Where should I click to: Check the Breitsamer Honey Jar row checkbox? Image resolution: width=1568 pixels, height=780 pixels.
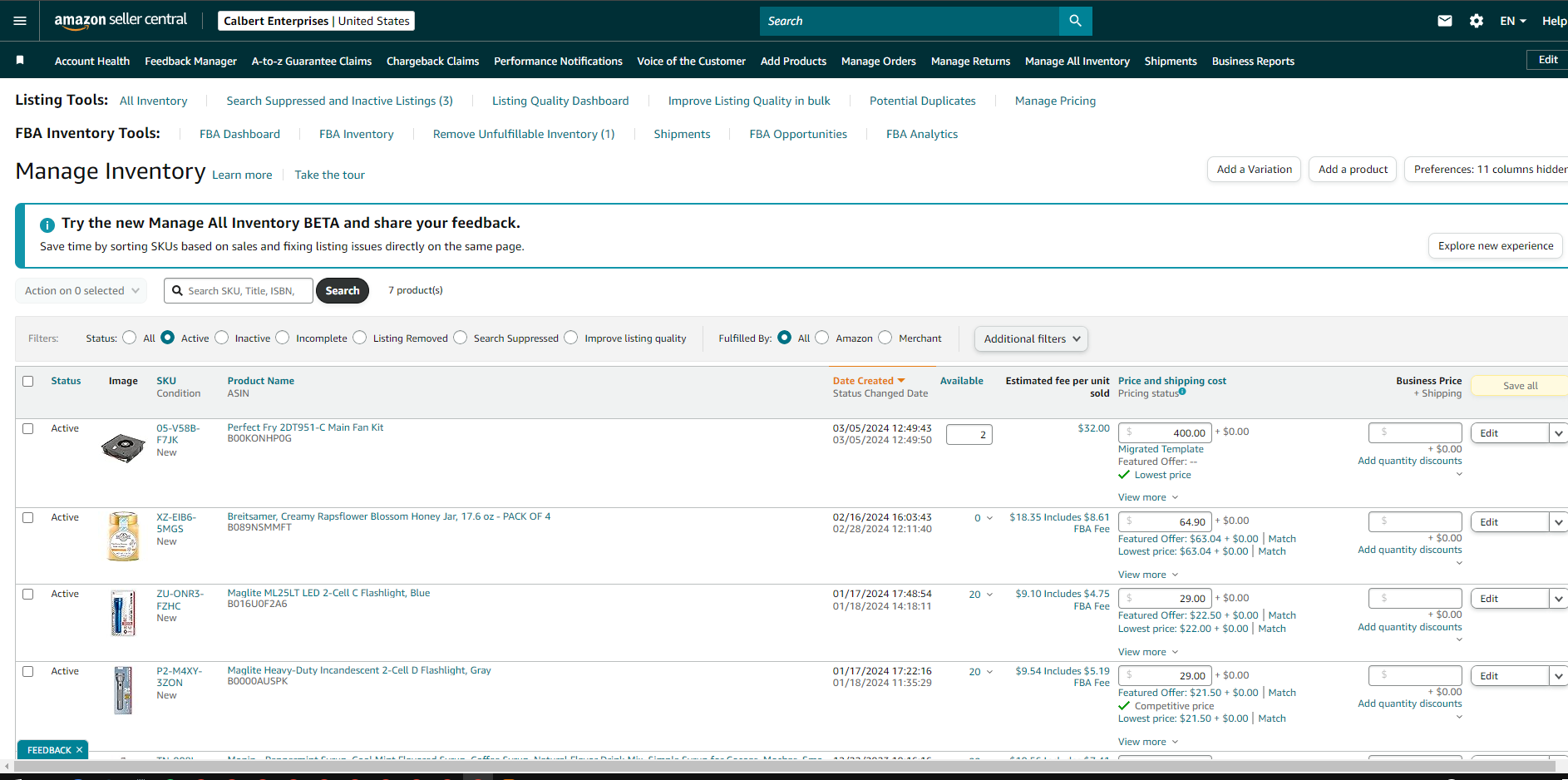coord(28,517)
